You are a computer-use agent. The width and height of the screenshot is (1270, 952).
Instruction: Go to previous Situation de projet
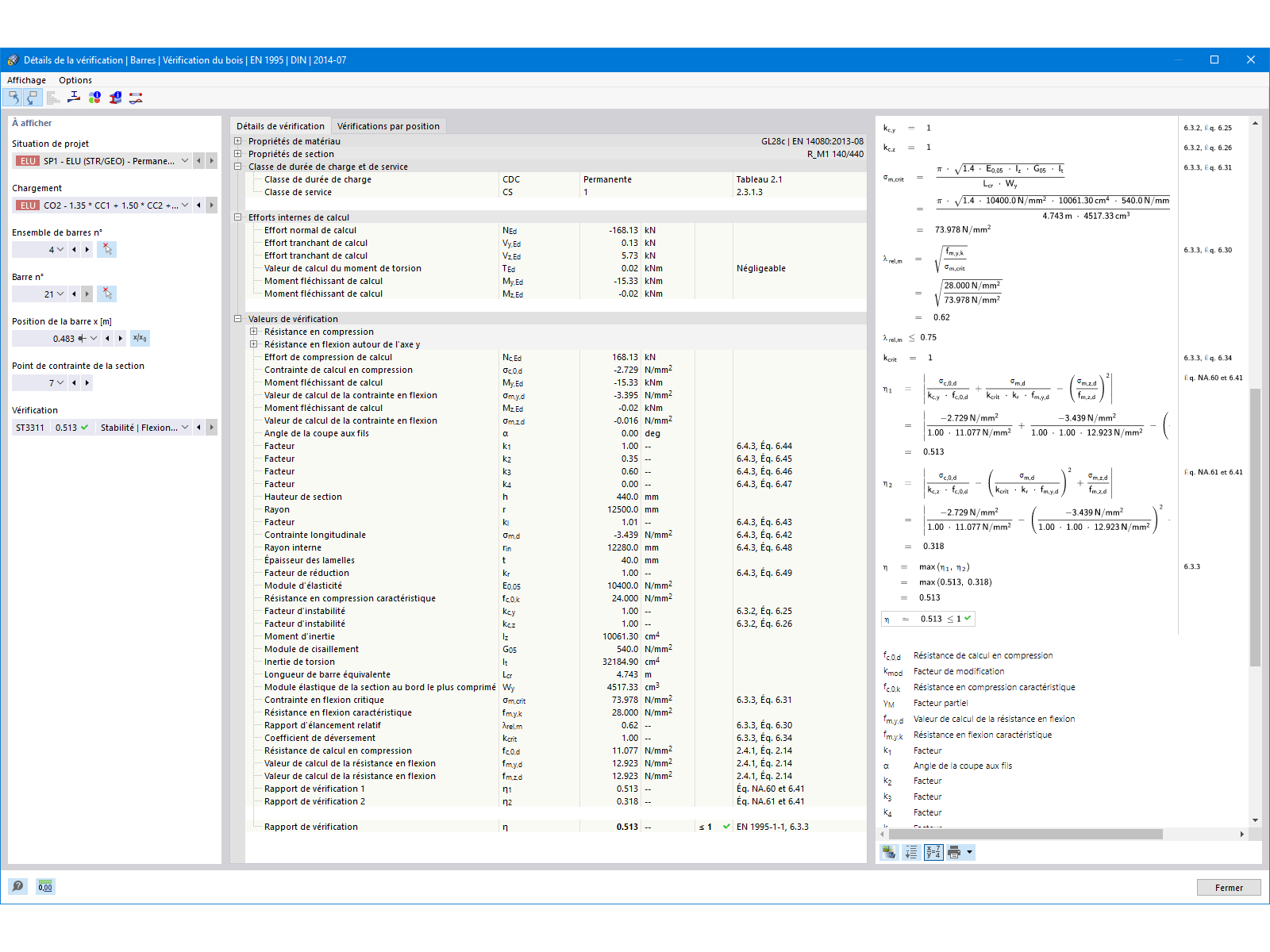coord(199,160)
